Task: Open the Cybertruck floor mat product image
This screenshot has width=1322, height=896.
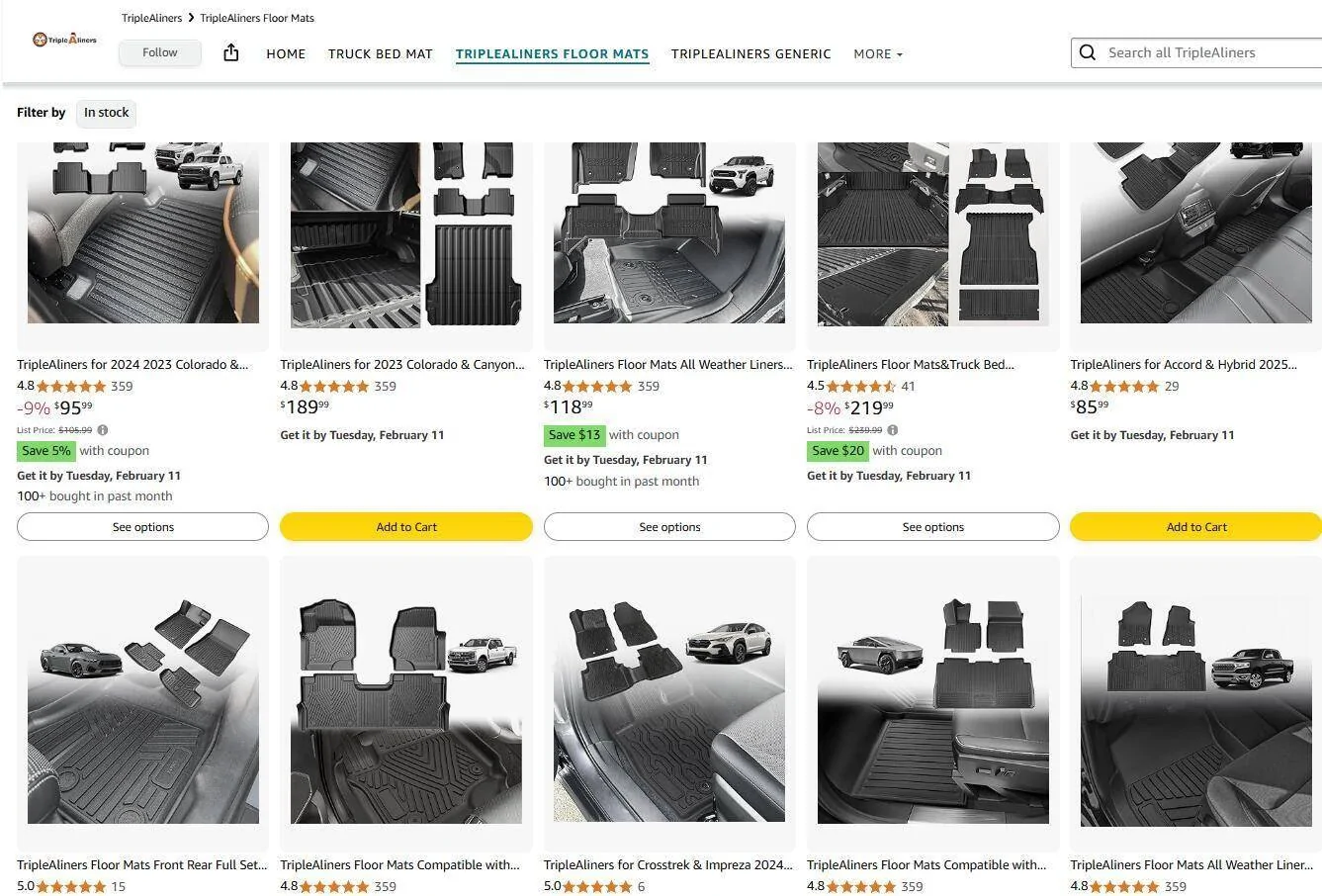Action: tap(932, 704)
